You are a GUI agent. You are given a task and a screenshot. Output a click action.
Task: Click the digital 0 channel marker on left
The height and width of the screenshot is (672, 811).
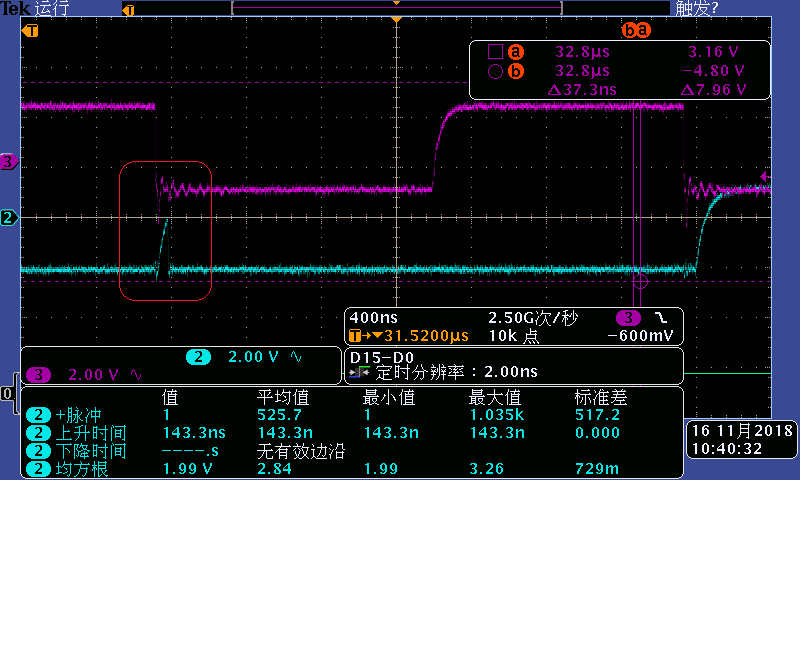(x=5, y=394)
